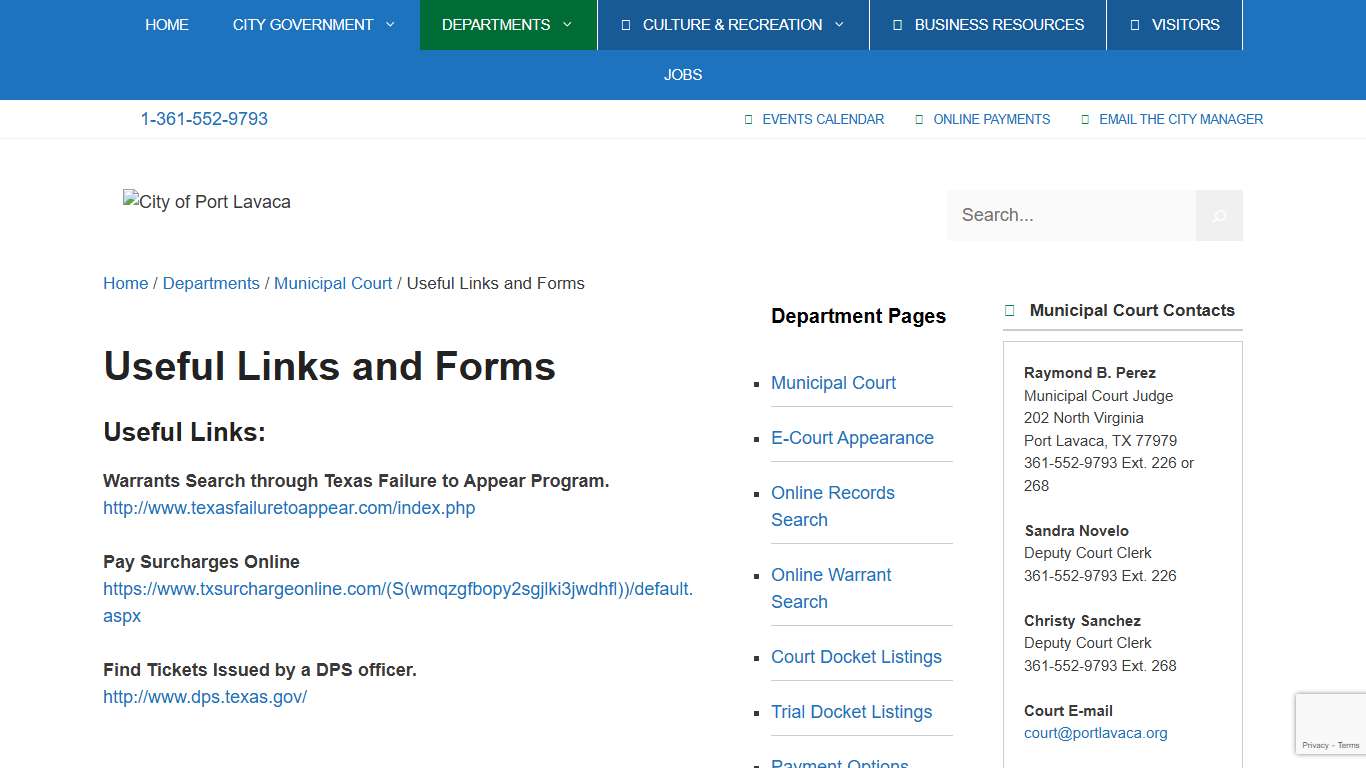The image size is (1366, 768).
Task: Open E-Court Appearance page
Action: pyautogui.click(x=852, y=437)
